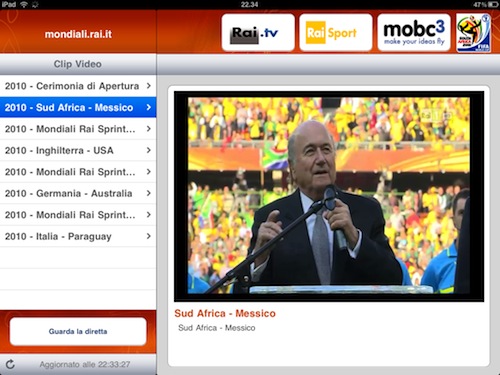
Task: Select 2010 - Cerimonia di Apertura clip
Action: [x=78, y=86]
